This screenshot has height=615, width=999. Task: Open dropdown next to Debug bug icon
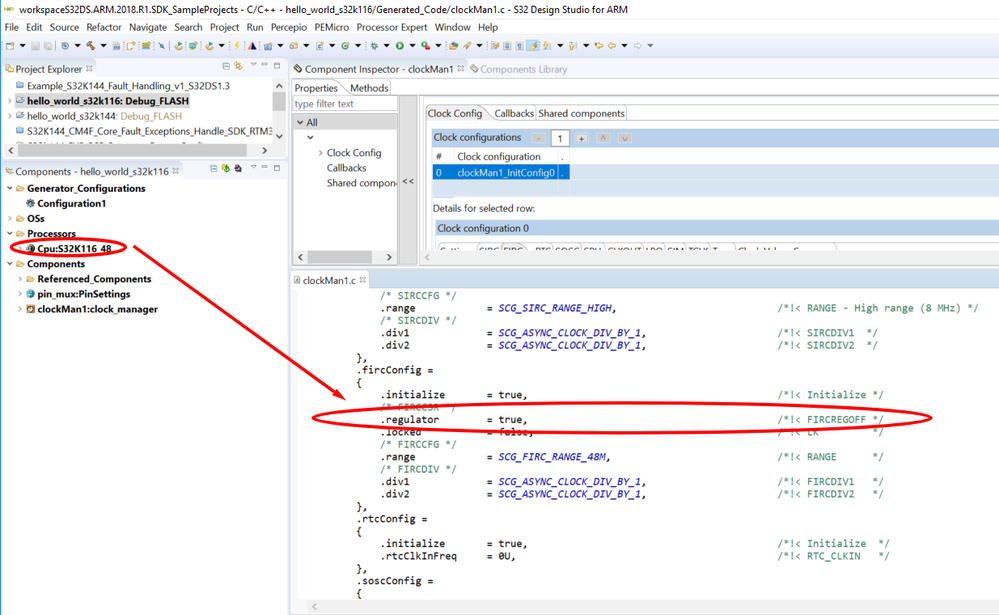387,46
